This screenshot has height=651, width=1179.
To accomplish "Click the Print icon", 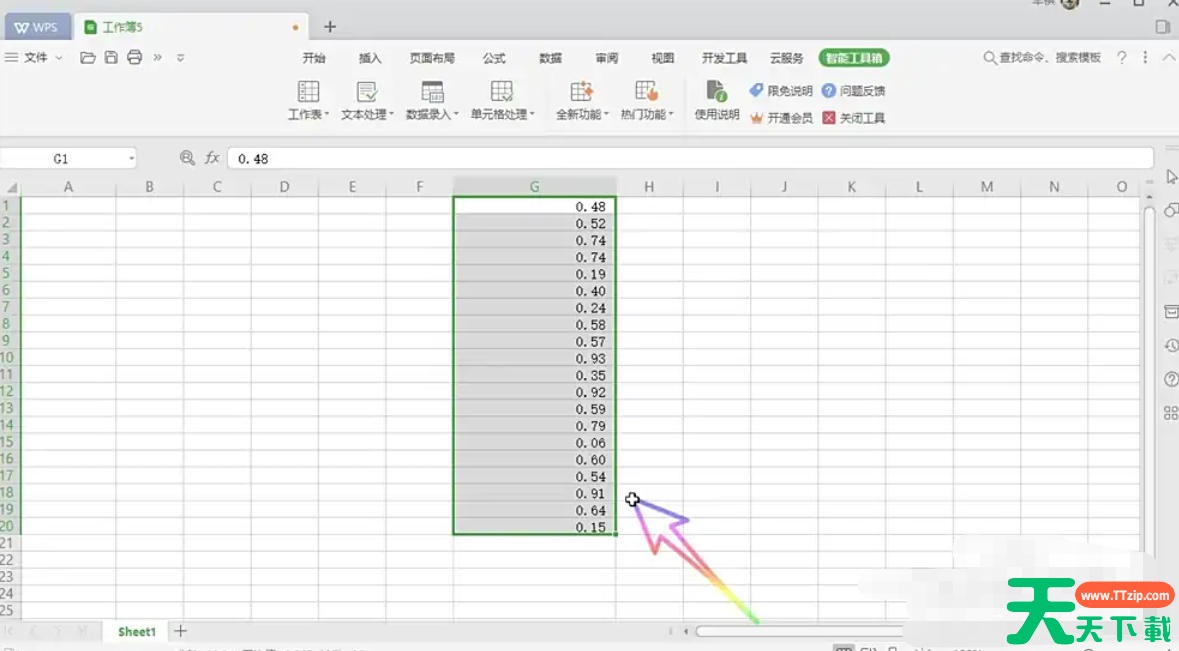I will (133, 57).
